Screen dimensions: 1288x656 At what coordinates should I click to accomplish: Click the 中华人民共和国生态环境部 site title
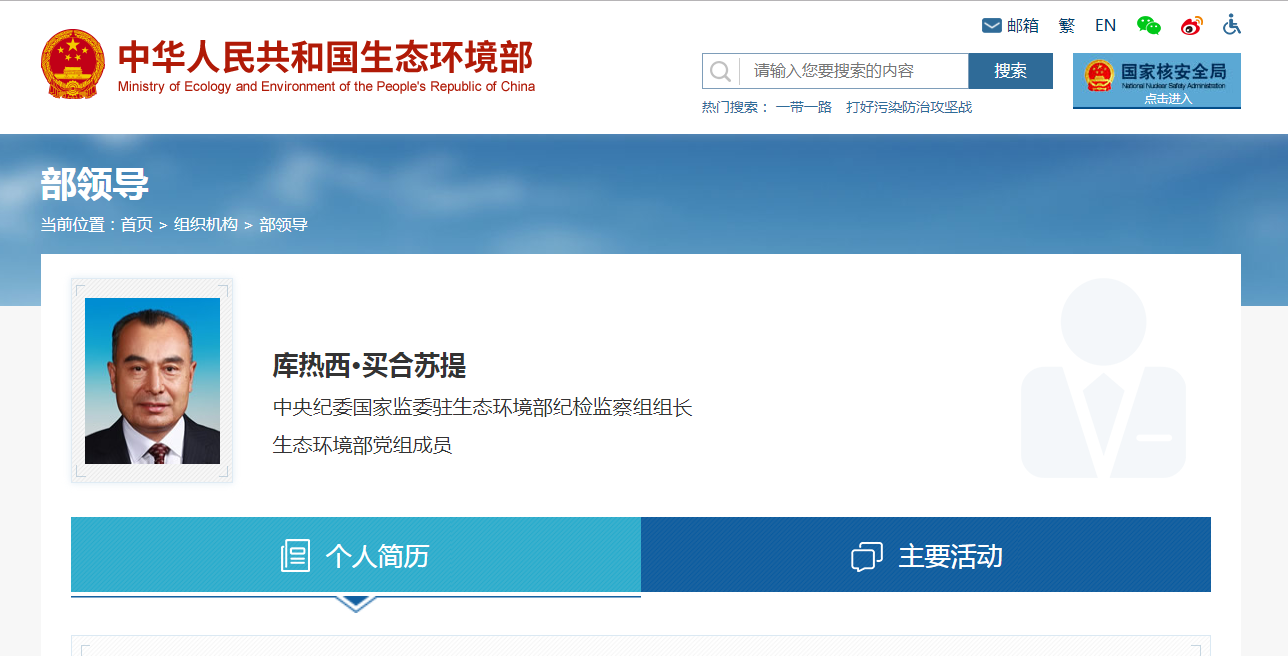click(x=326, y=57)
